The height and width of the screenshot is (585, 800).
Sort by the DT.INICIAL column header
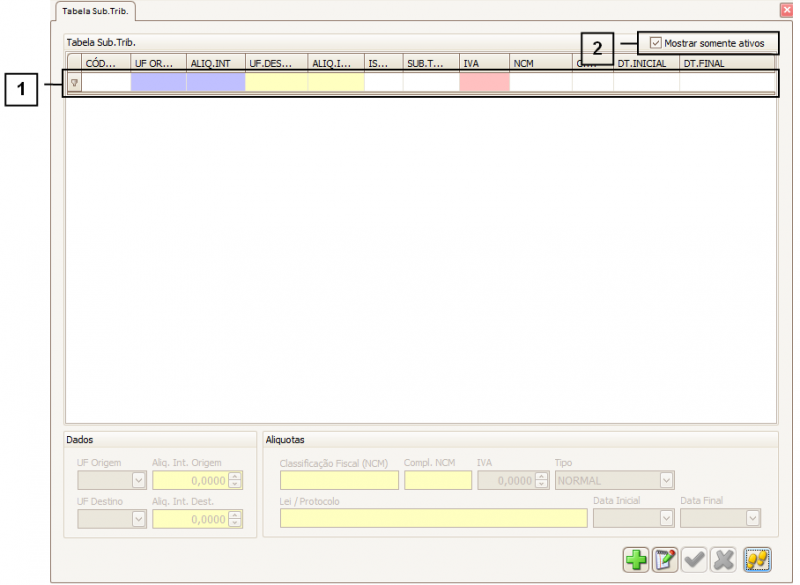(x=645, y=63)
